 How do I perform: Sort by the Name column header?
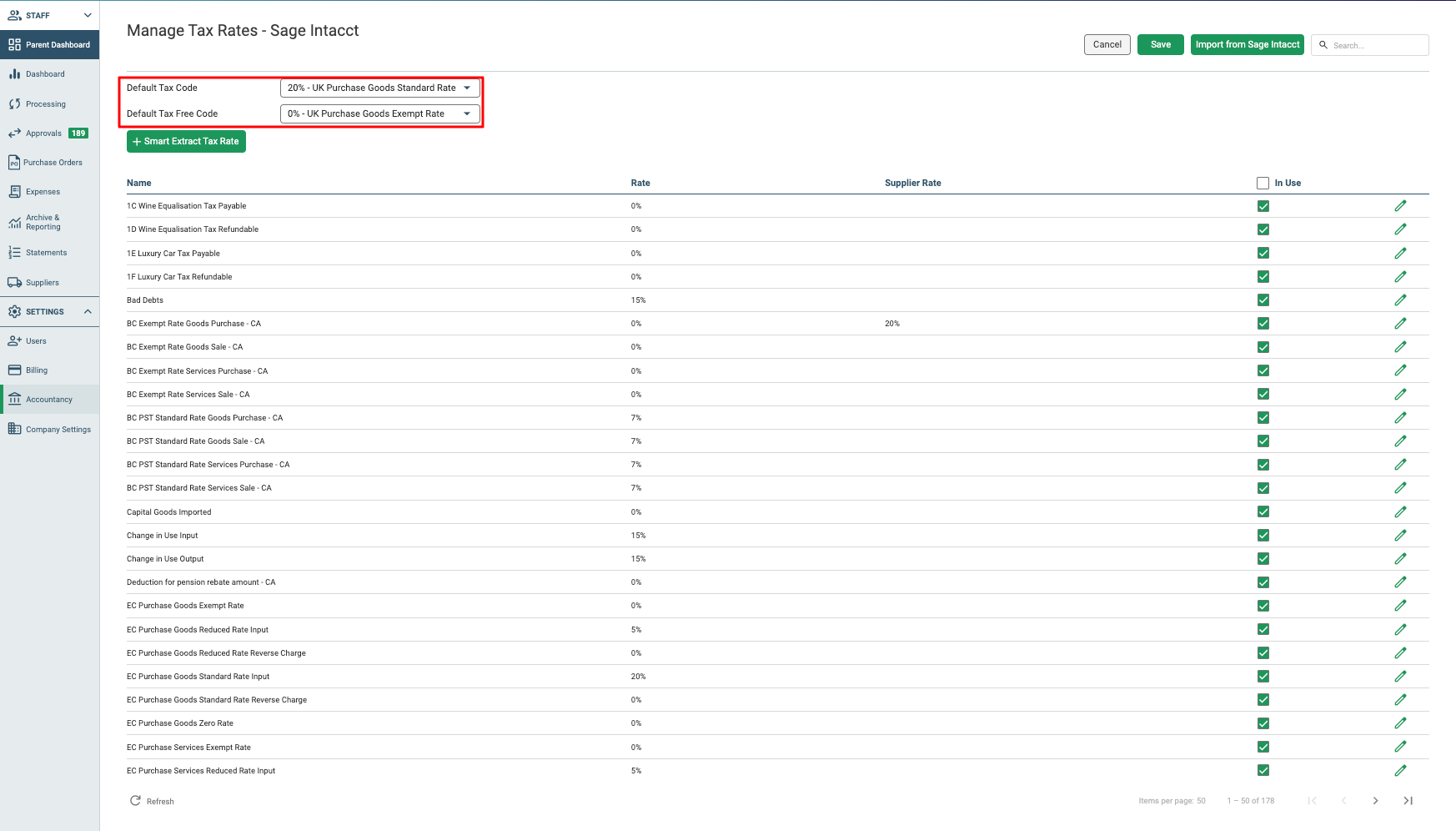(x=139, y=183)
